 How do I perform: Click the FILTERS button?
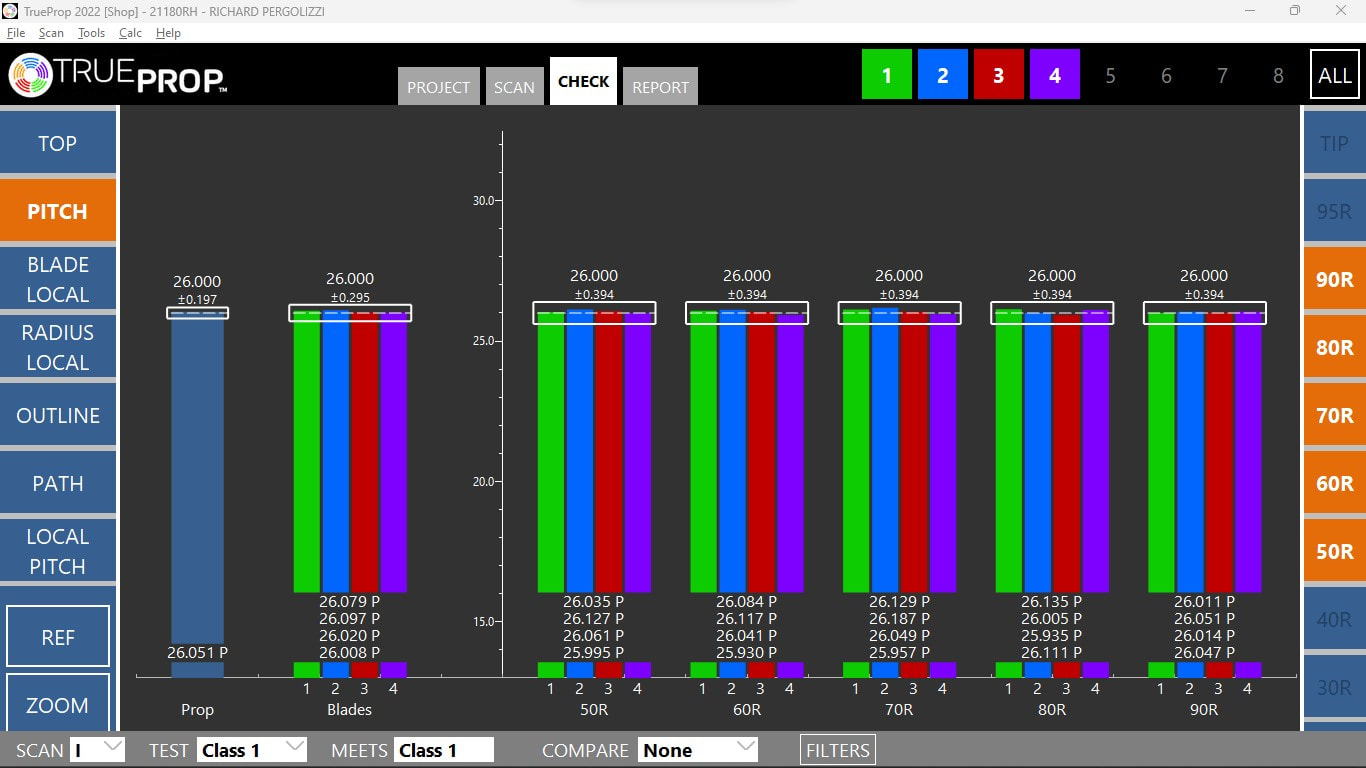(838, 750)
